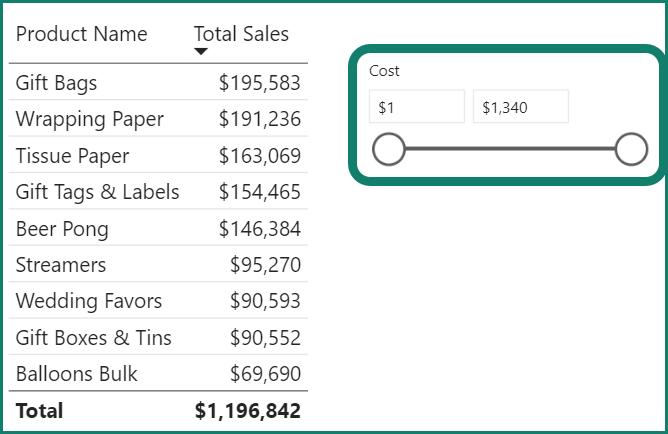Click the $195,583 sales value
668x434 pixels.
259,83
